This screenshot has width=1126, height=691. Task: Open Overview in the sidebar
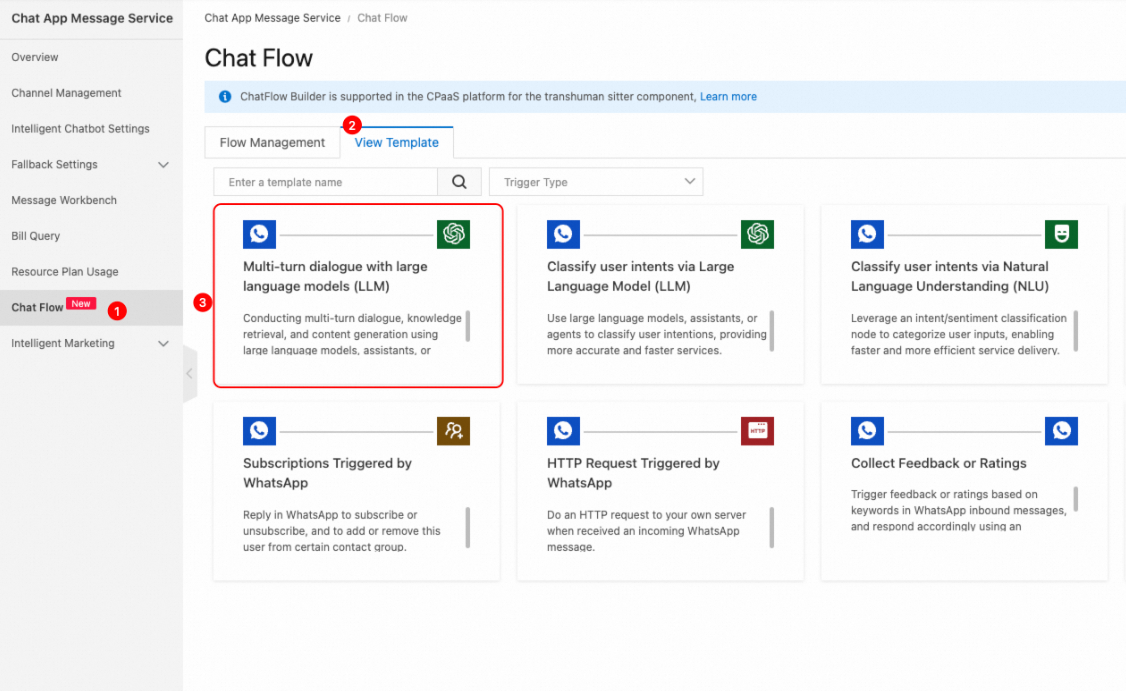pos(34,57)
